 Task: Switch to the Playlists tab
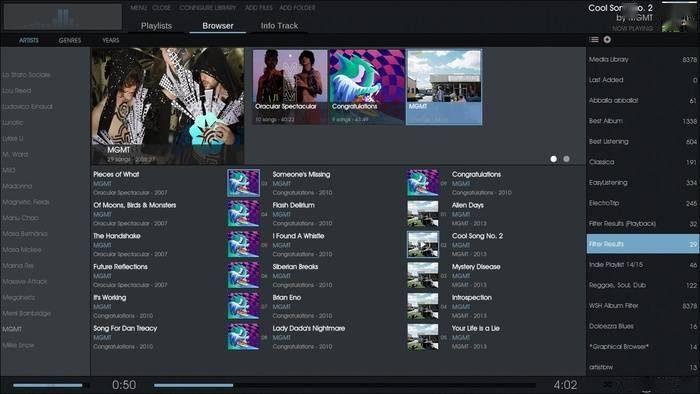156,26
